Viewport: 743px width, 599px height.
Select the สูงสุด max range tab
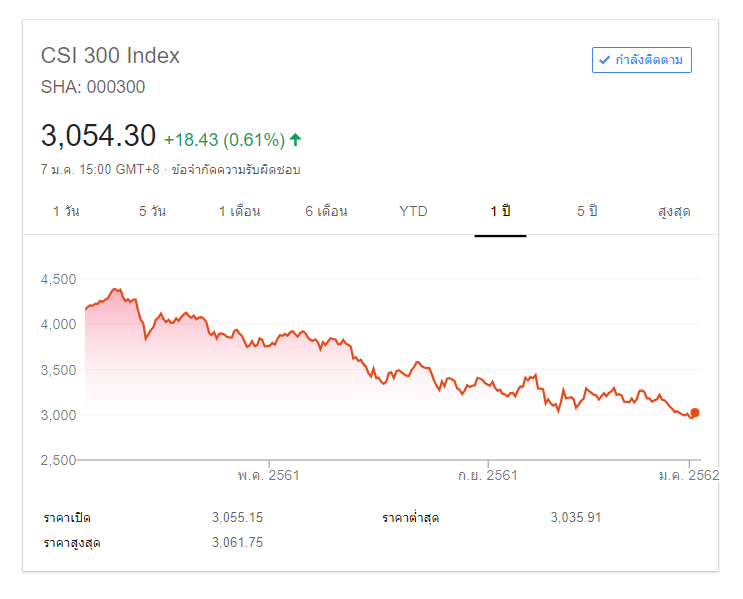pyautogui.click(x=674, y=212)
